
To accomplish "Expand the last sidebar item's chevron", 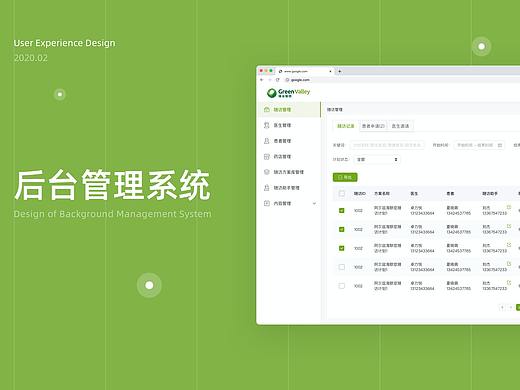I will (x=314, y=203).
